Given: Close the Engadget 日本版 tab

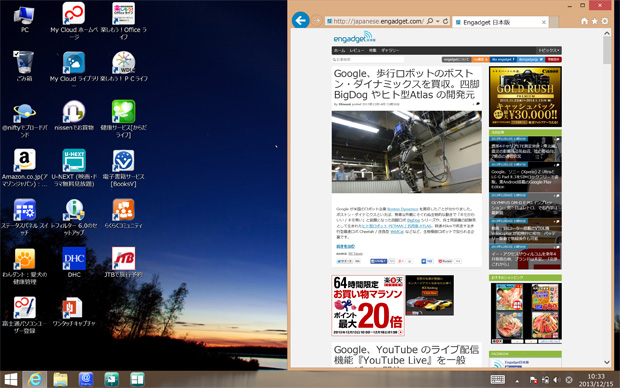Looking at the screenshot, I should [544, 22].
